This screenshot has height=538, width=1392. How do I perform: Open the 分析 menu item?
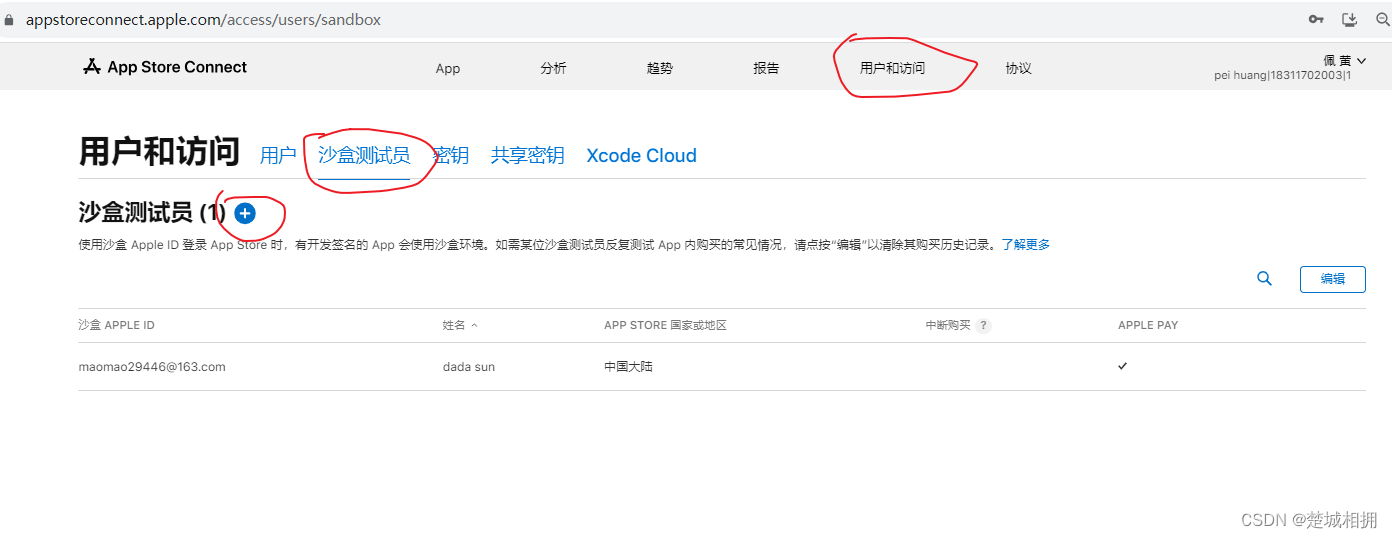coord(553,68)
